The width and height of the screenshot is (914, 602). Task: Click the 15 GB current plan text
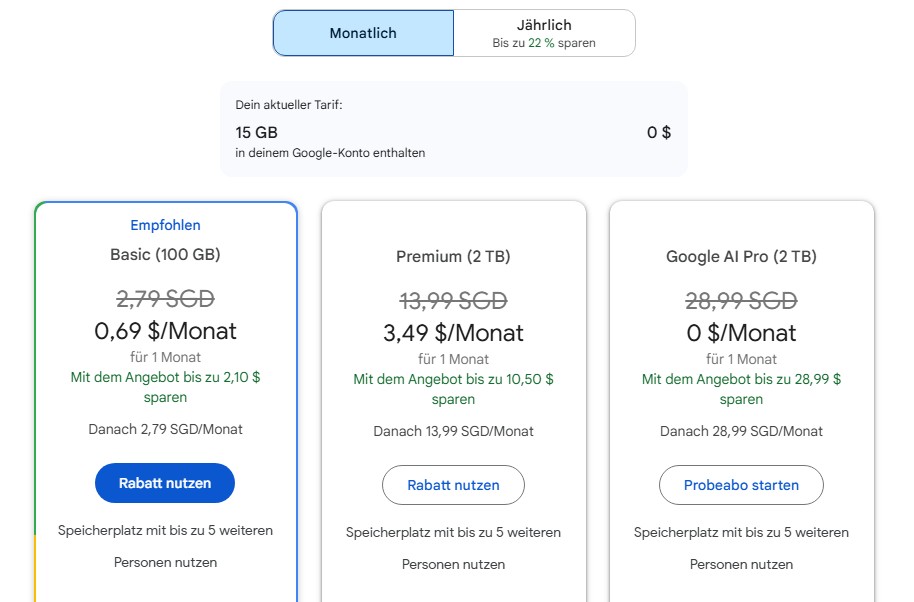pyautogui.click(x=257, y=132)
